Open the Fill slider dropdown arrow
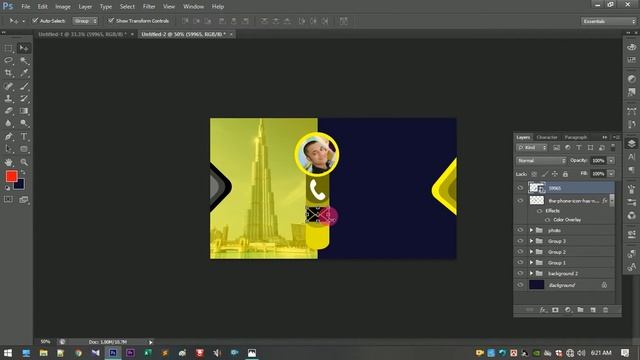Screen dimensions: 640x360 point(611,174)
